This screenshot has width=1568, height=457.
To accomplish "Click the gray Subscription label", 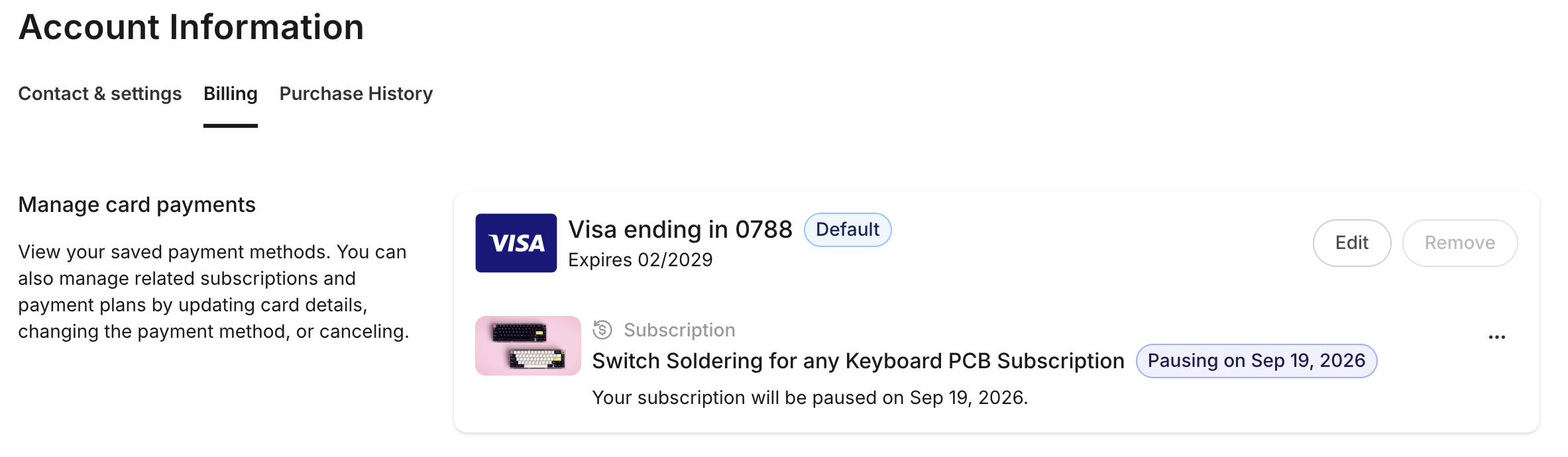I will pos(679,330).
